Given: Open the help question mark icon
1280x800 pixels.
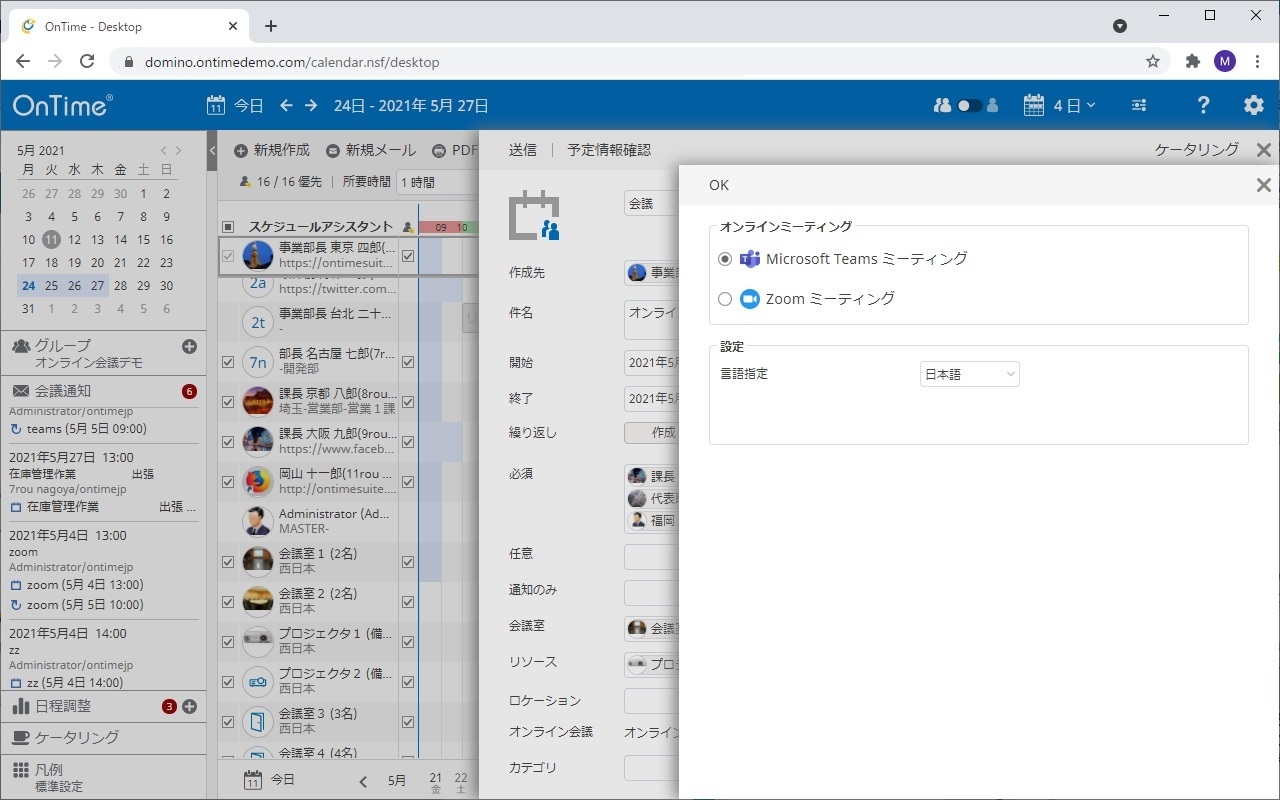Looking at the screenshot, I should (x=1203, y=104).
